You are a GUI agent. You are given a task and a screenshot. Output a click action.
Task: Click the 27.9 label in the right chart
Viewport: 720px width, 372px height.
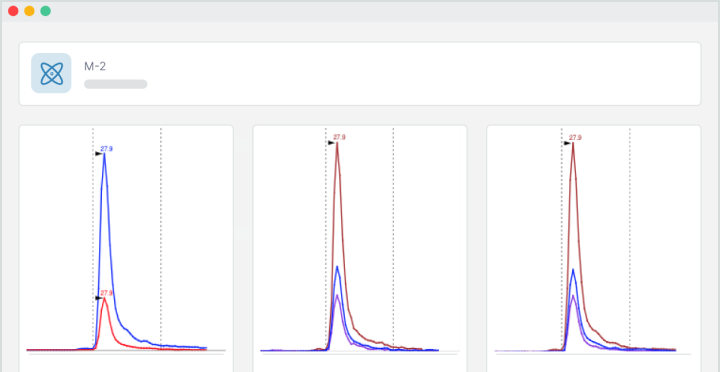[x=575, y=137]
